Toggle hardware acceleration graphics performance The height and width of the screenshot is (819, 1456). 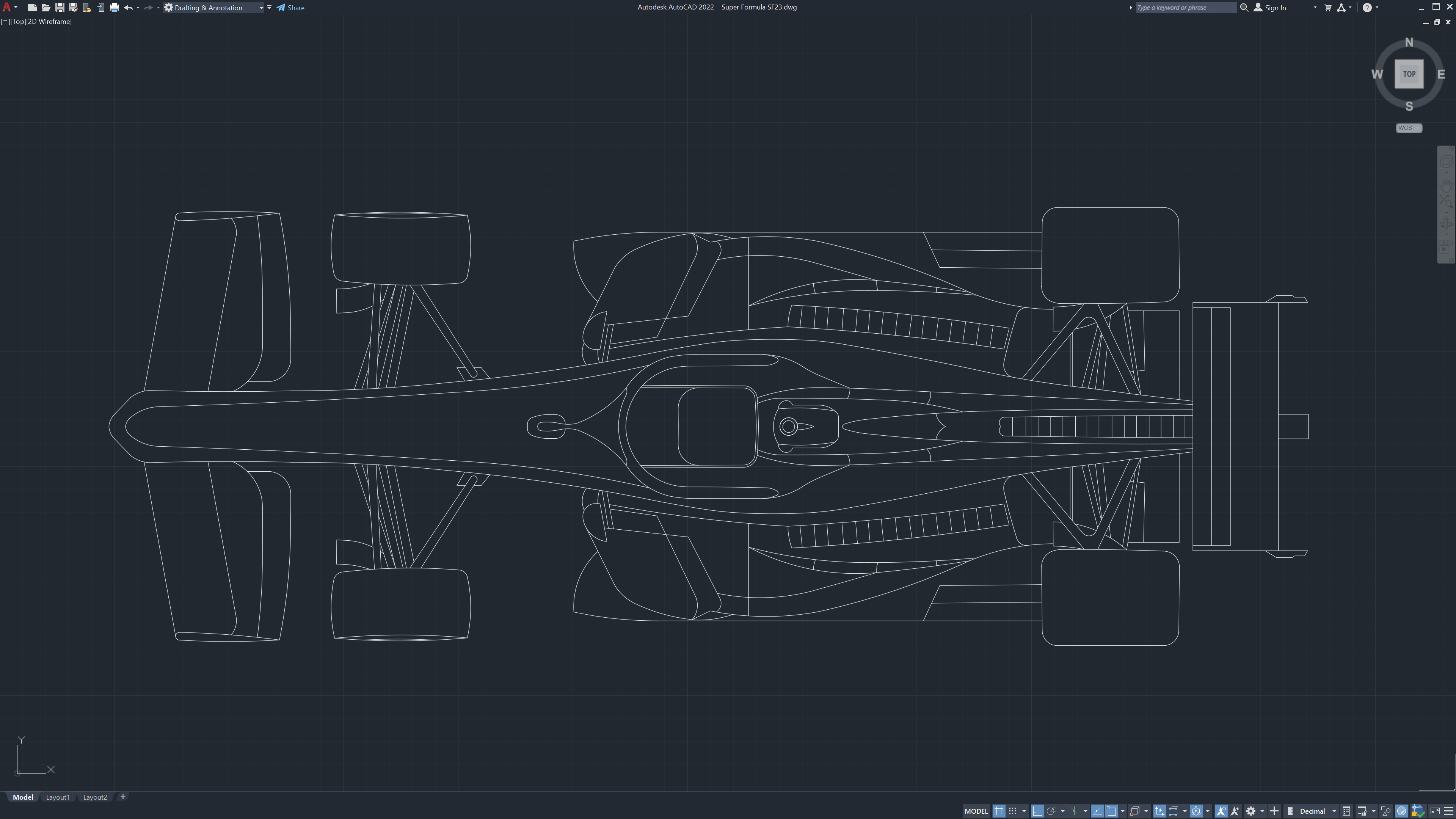click(x=1402, y=811)
